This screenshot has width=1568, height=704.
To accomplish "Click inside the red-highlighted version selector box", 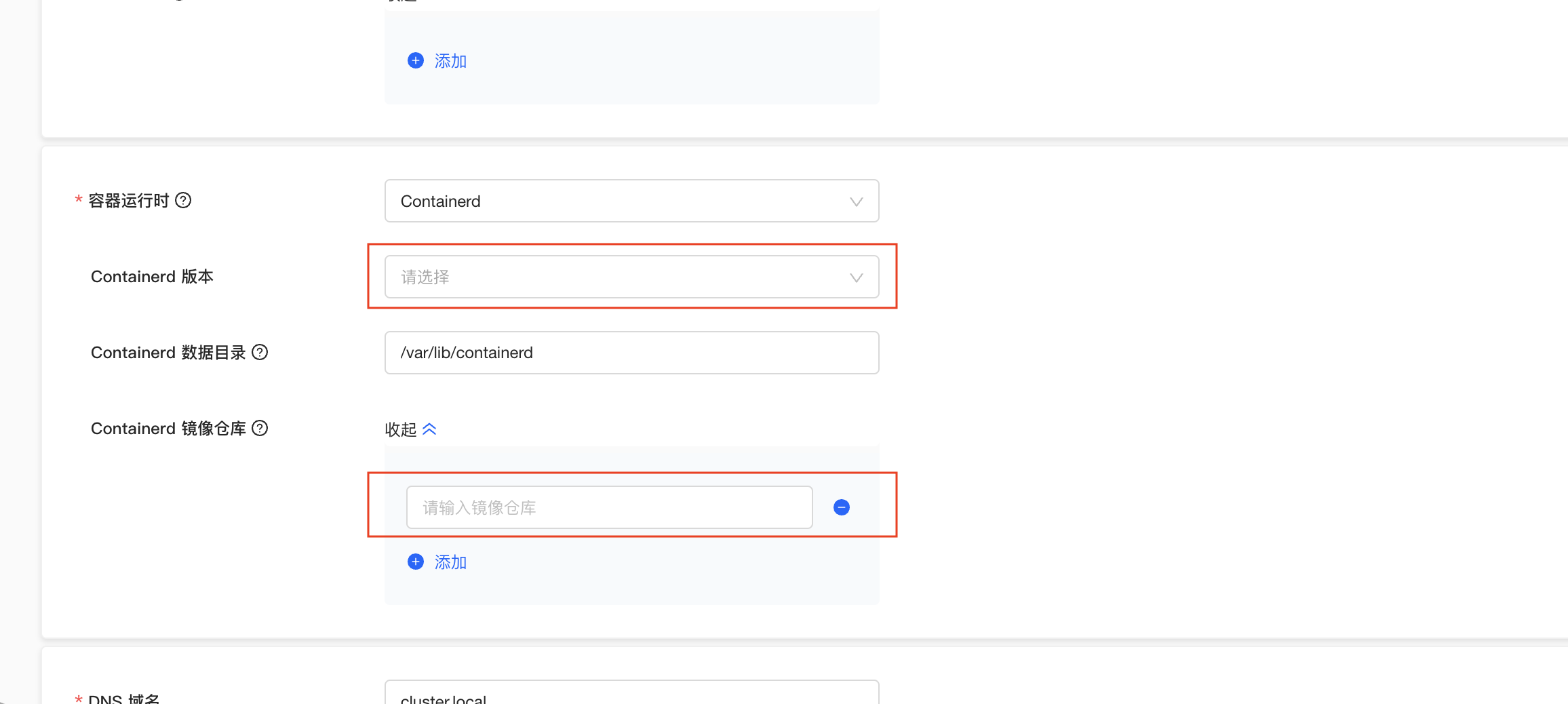I will [631, 277].
